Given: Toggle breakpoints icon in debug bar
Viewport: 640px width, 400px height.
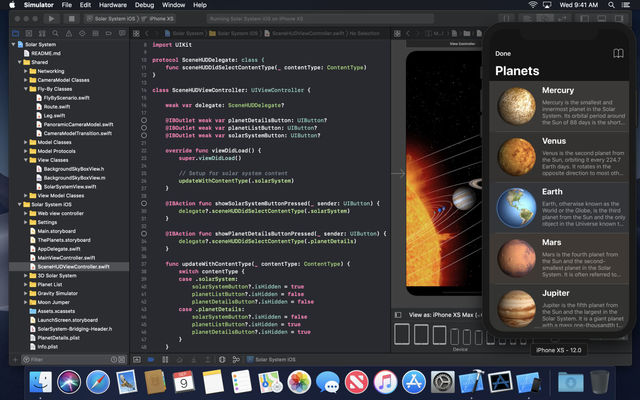Looking at the screenshot, I should click(151, 360).
